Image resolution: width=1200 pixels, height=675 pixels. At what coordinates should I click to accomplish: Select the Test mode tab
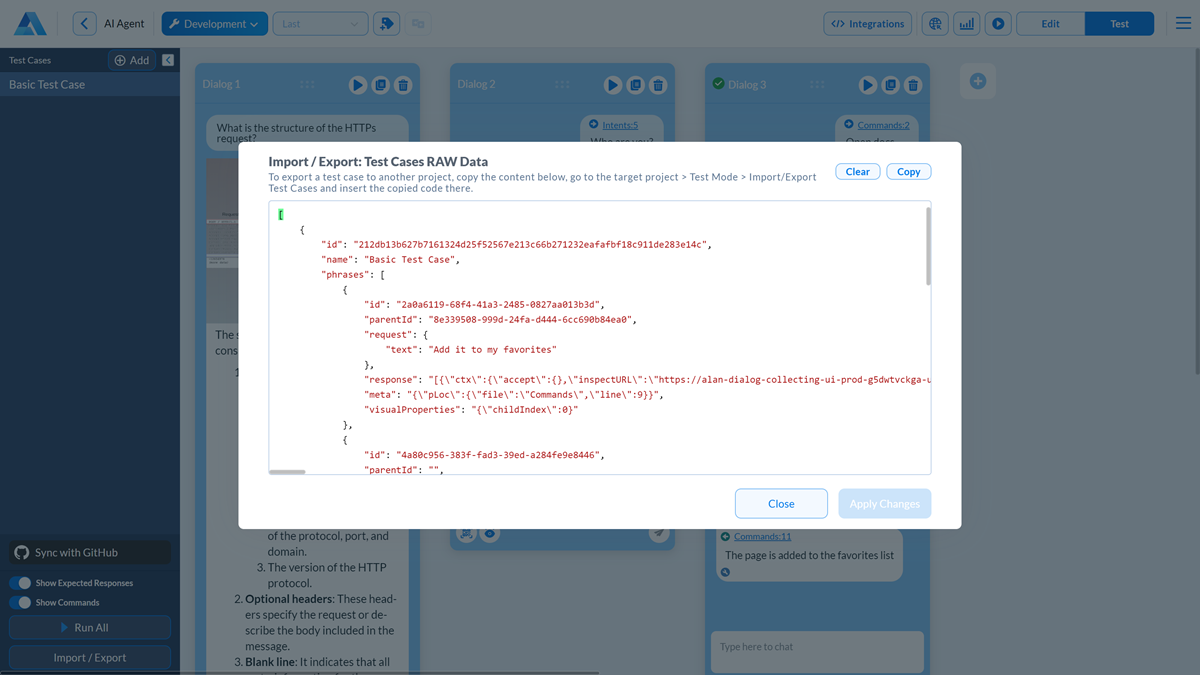[x=1119, y=24]
